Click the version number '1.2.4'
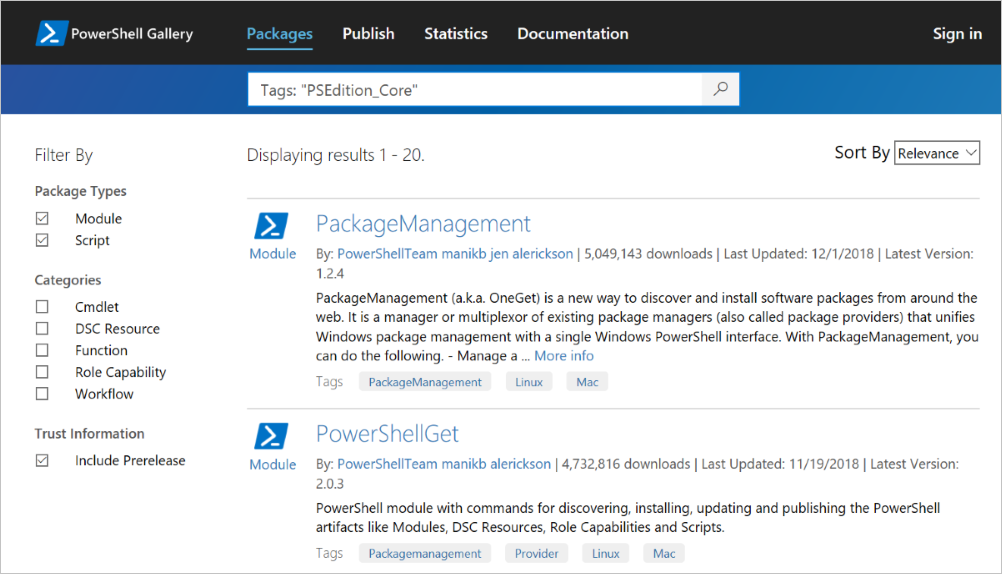Screen dimensions: 1002x574 click(330, 274)
